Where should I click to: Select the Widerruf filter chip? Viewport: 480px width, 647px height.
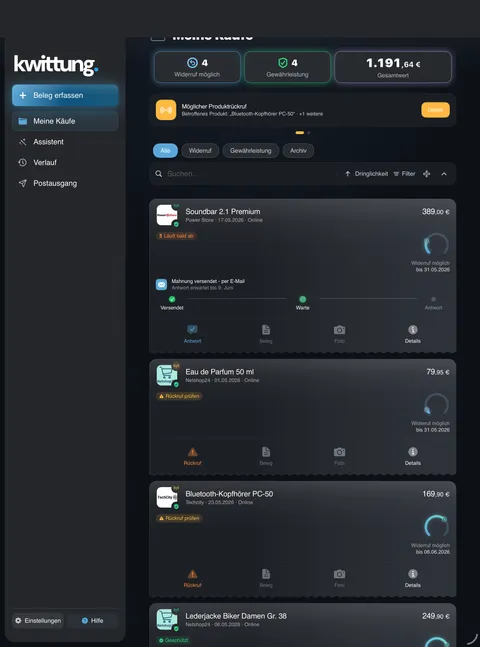pos(200,151)
